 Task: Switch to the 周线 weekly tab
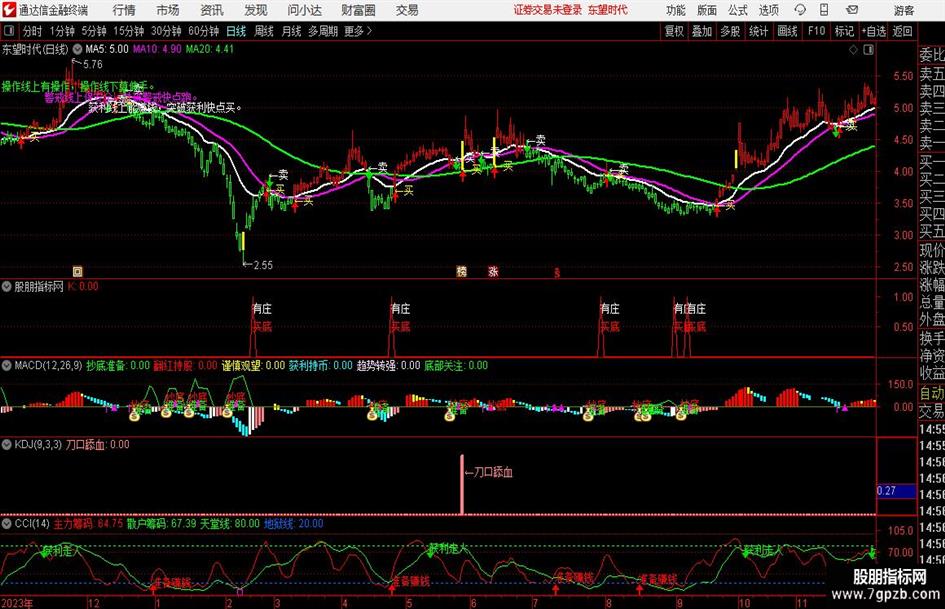point(264,31)
